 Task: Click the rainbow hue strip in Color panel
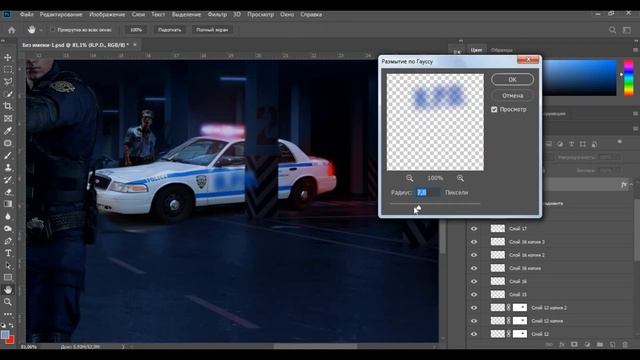pyautogui.click(x=629, y=78)
